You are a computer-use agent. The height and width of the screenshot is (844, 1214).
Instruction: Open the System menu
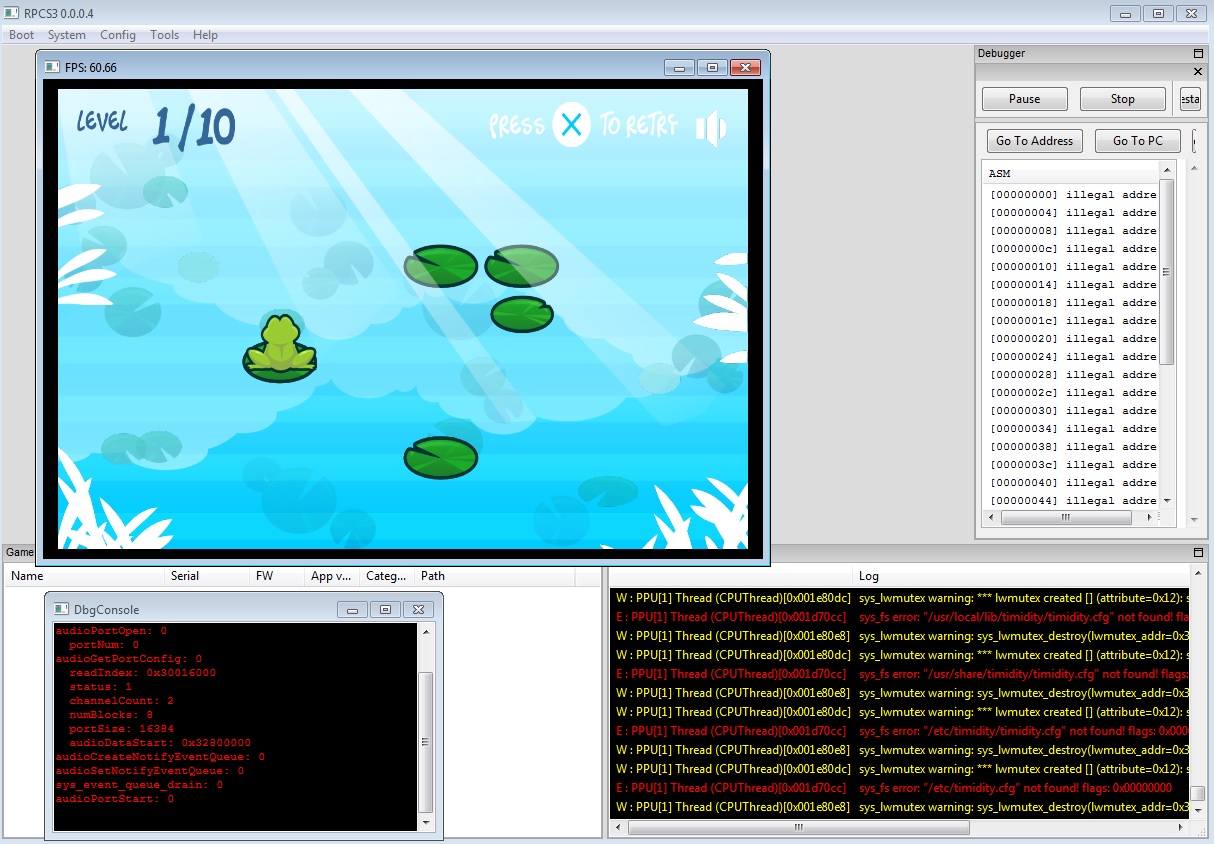pyautogui.click(x=67, y=35)
